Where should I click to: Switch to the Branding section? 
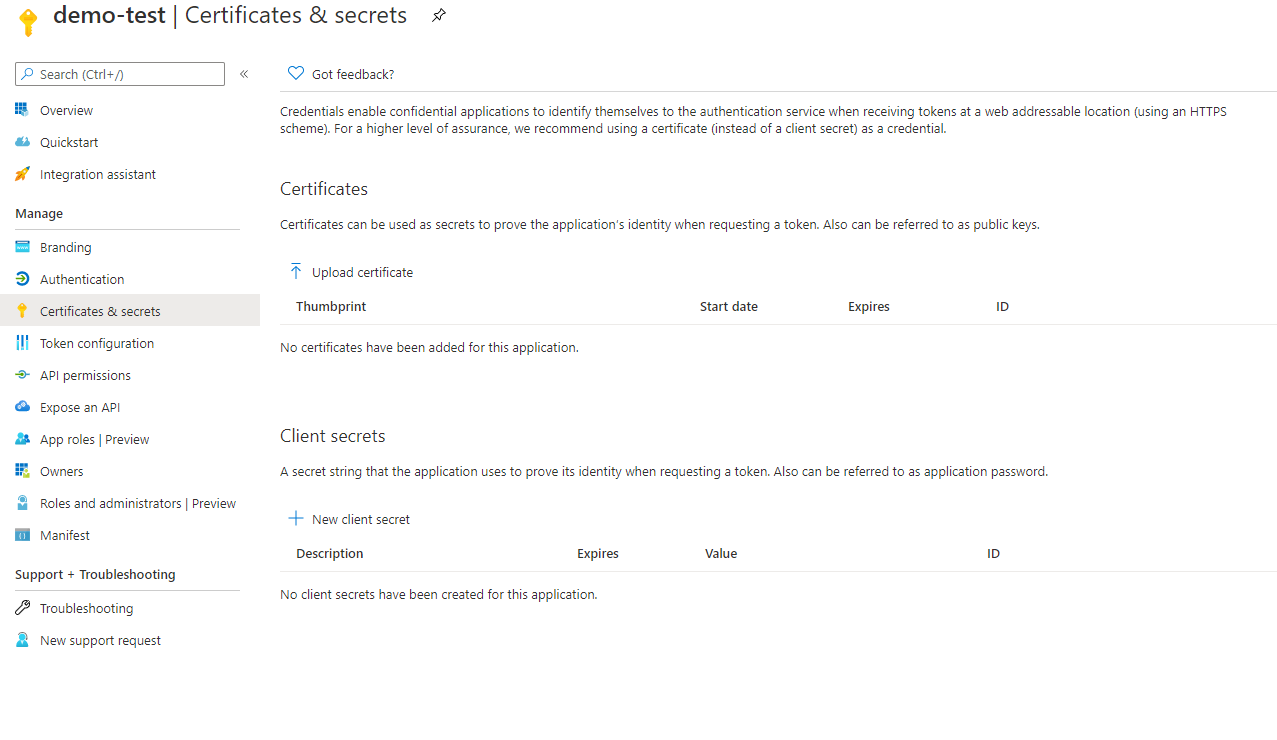[65, 247]
